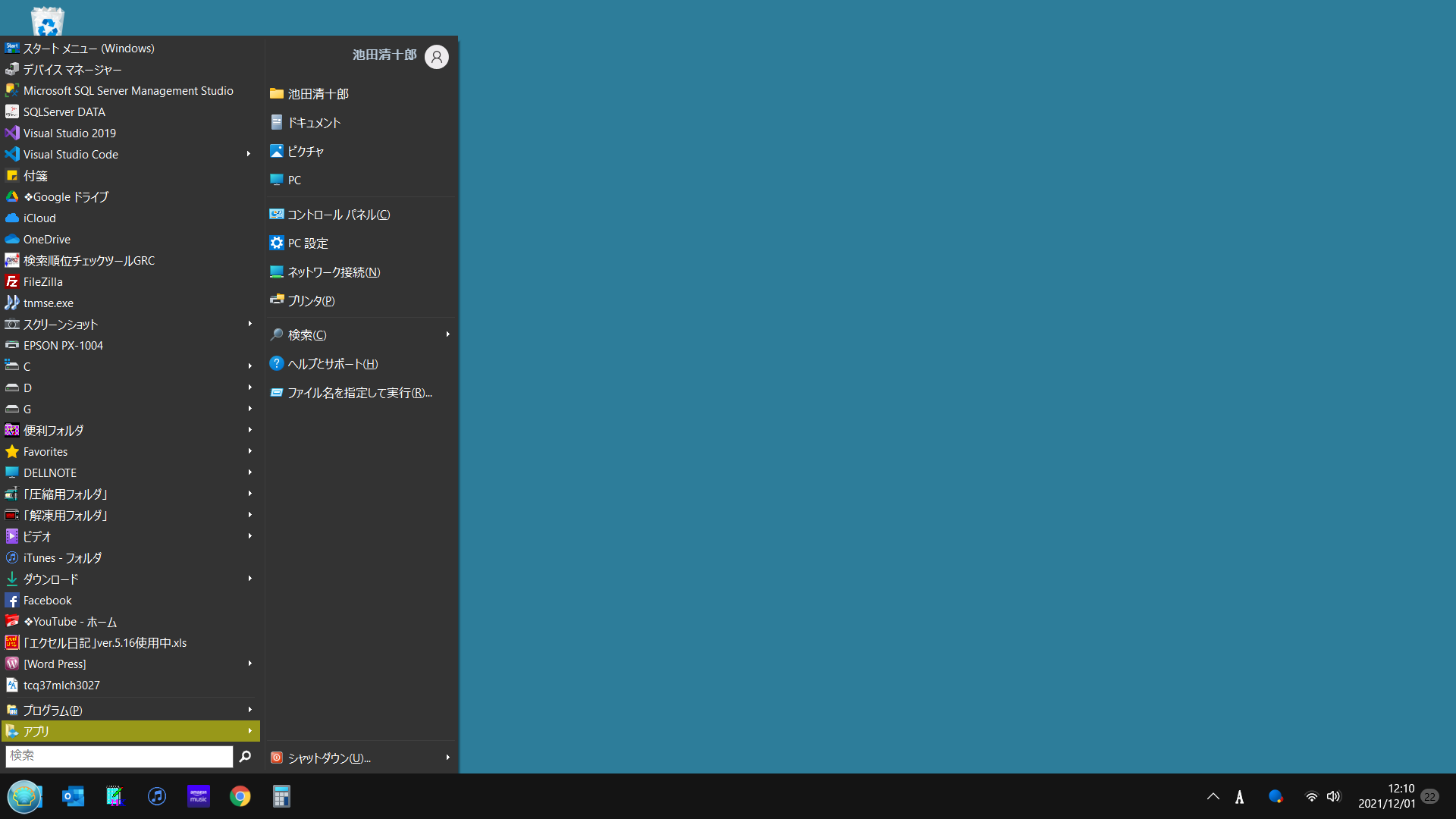1456x819 pixels.
Task: Open ❖YouTube - ホーム entry
Action: tap(130, 621)
